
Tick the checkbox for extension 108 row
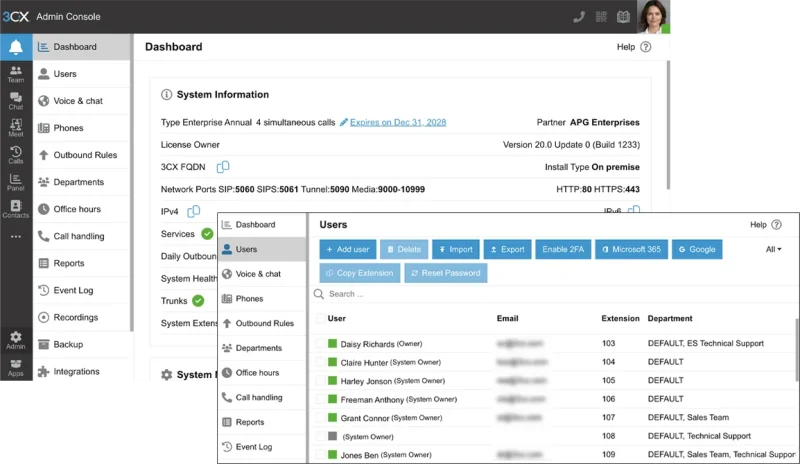pyautogui.click(x=320, y=436)
